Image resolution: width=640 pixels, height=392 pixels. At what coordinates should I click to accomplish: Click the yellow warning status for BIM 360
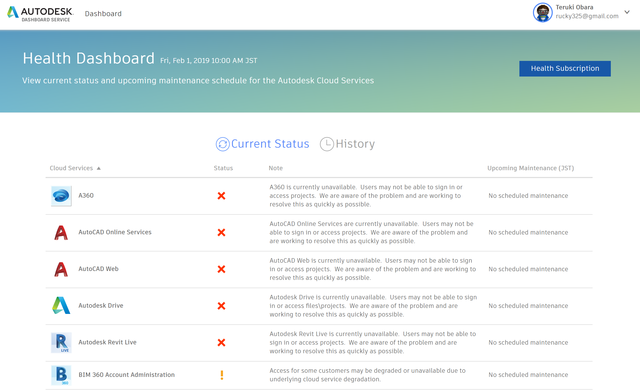pyautogui.click(x=222, y=375)
